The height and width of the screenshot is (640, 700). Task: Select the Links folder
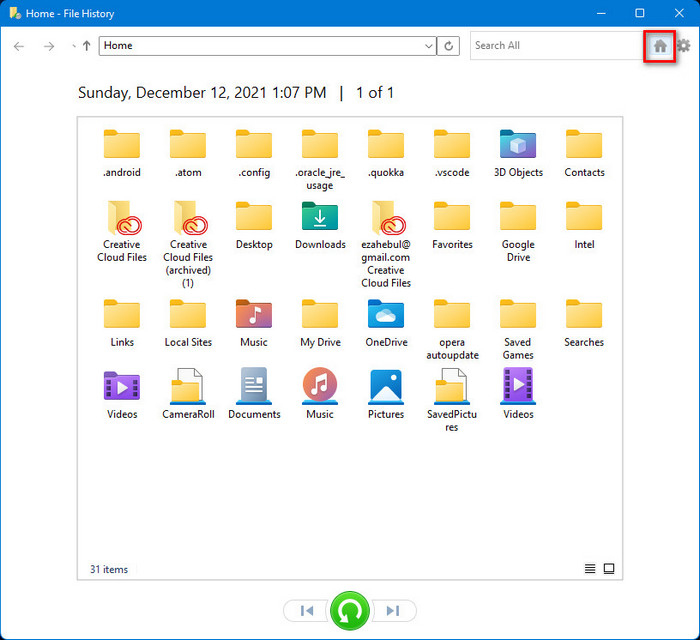click(x=122, y=324)
